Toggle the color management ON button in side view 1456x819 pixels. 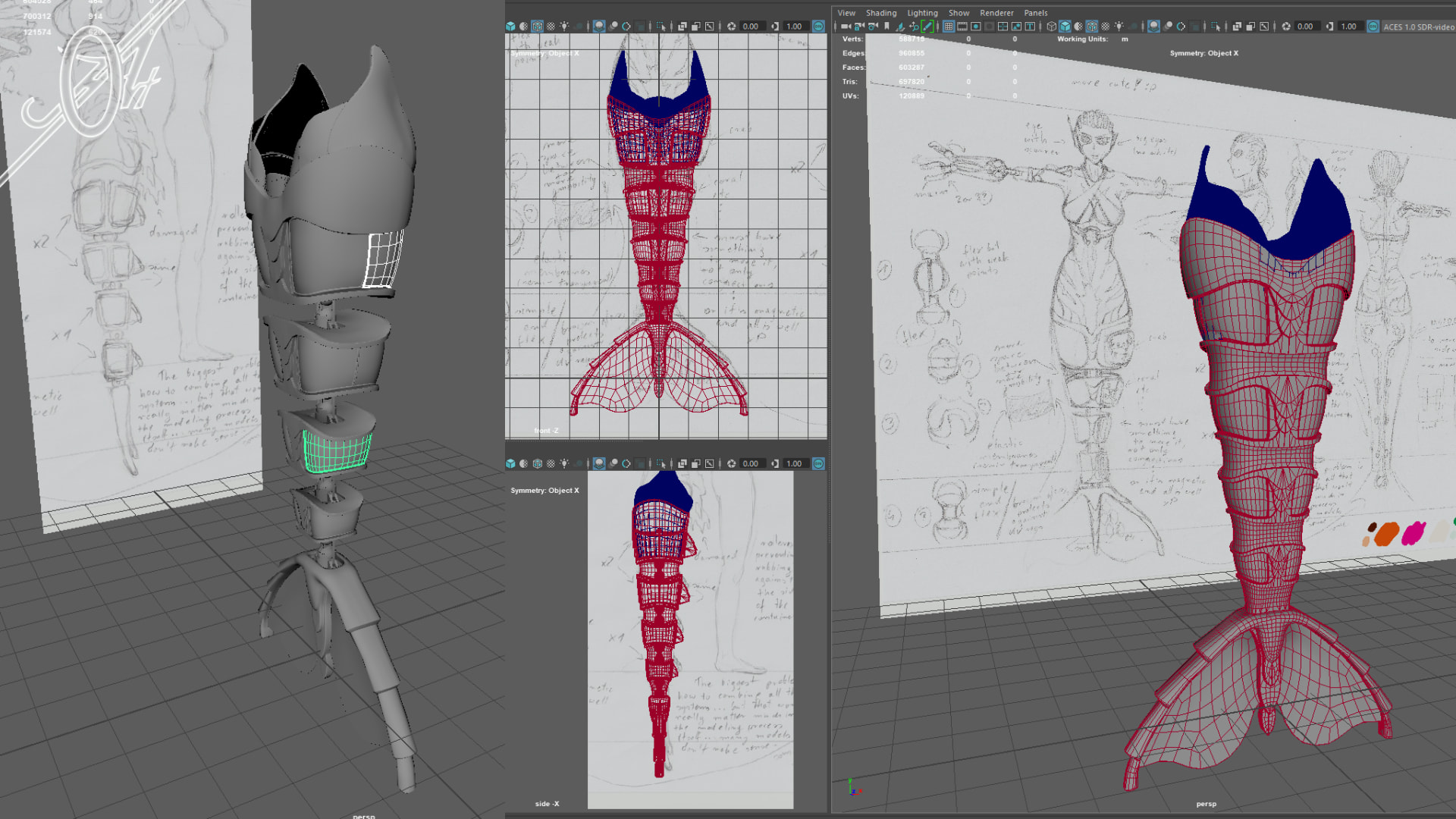point(818,463)
